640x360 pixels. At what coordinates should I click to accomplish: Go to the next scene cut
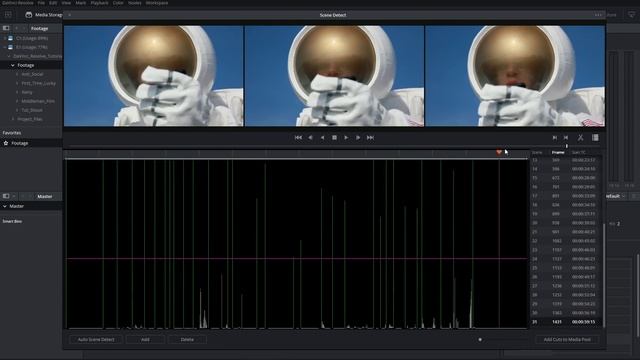566,138
